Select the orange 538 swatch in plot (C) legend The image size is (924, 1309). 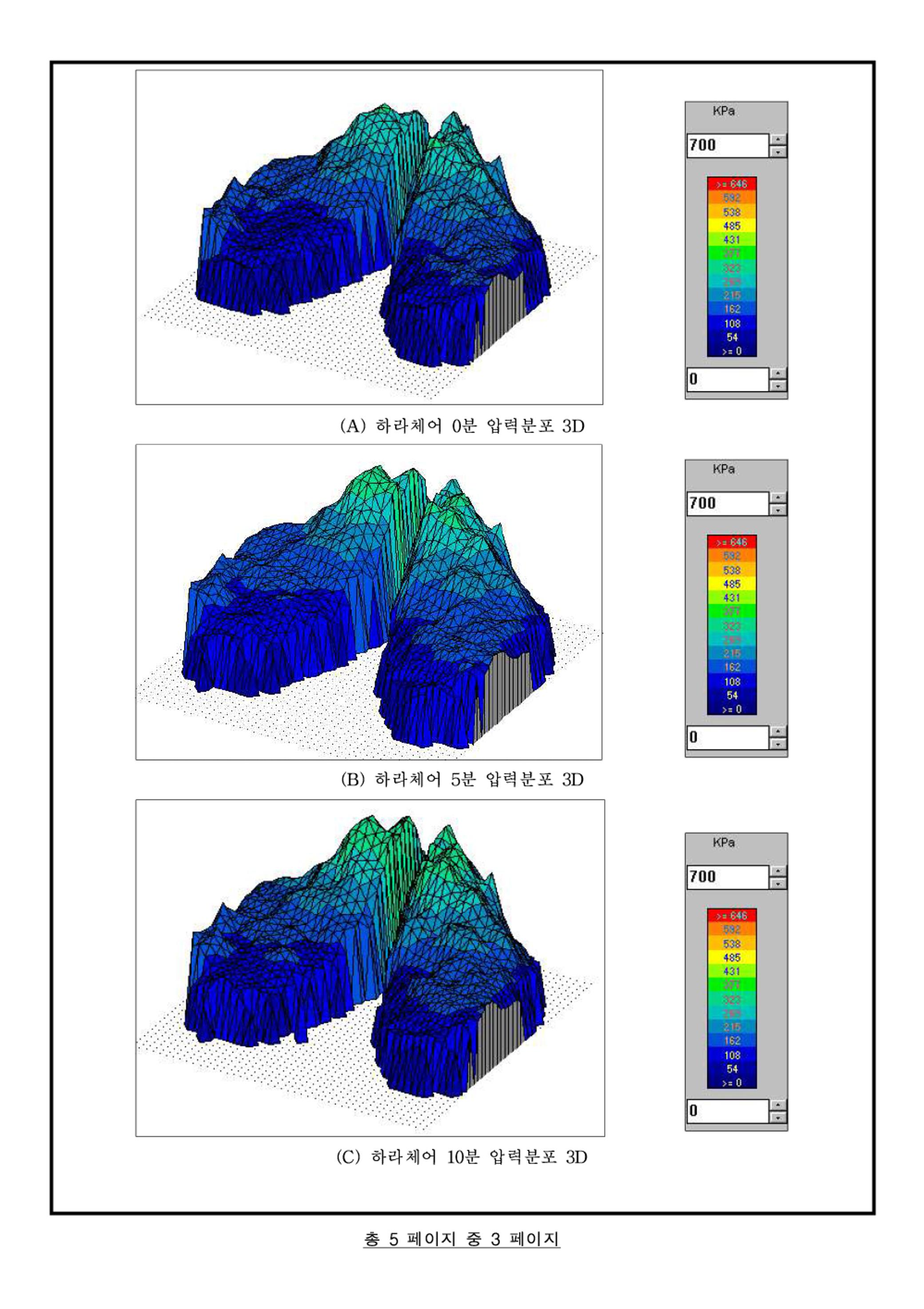(x=732, y=943)
